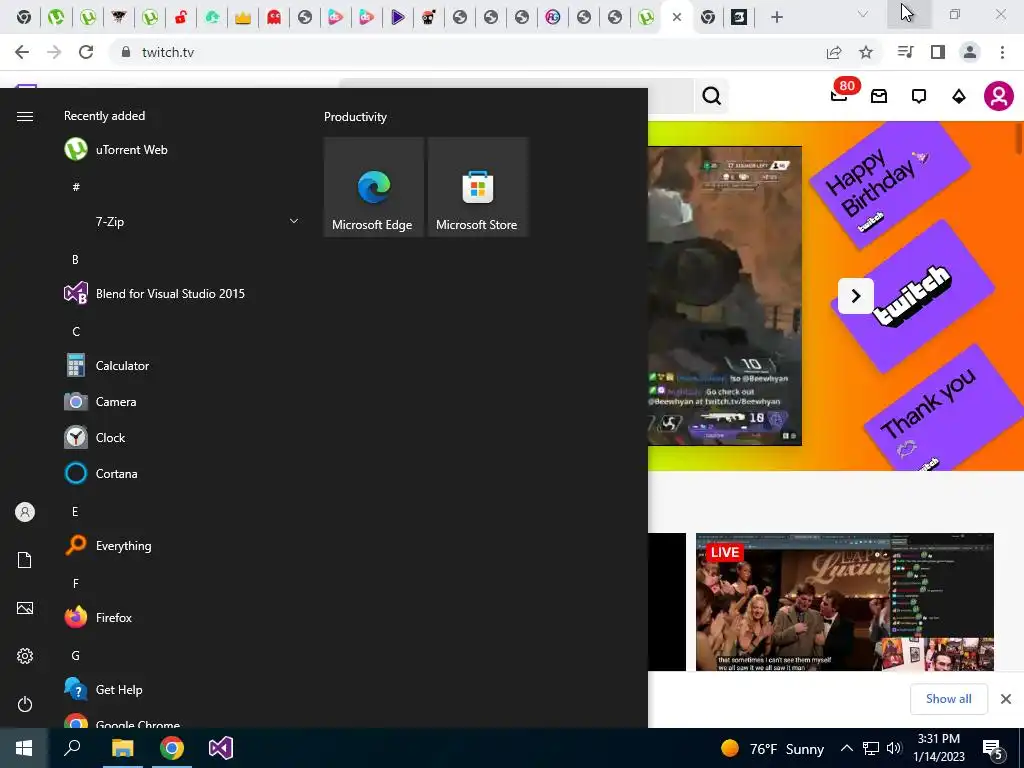Viewport: 1024px width, 768px height.
Task: Click the LIVE stream thumbnail
Action: (844, 601)
